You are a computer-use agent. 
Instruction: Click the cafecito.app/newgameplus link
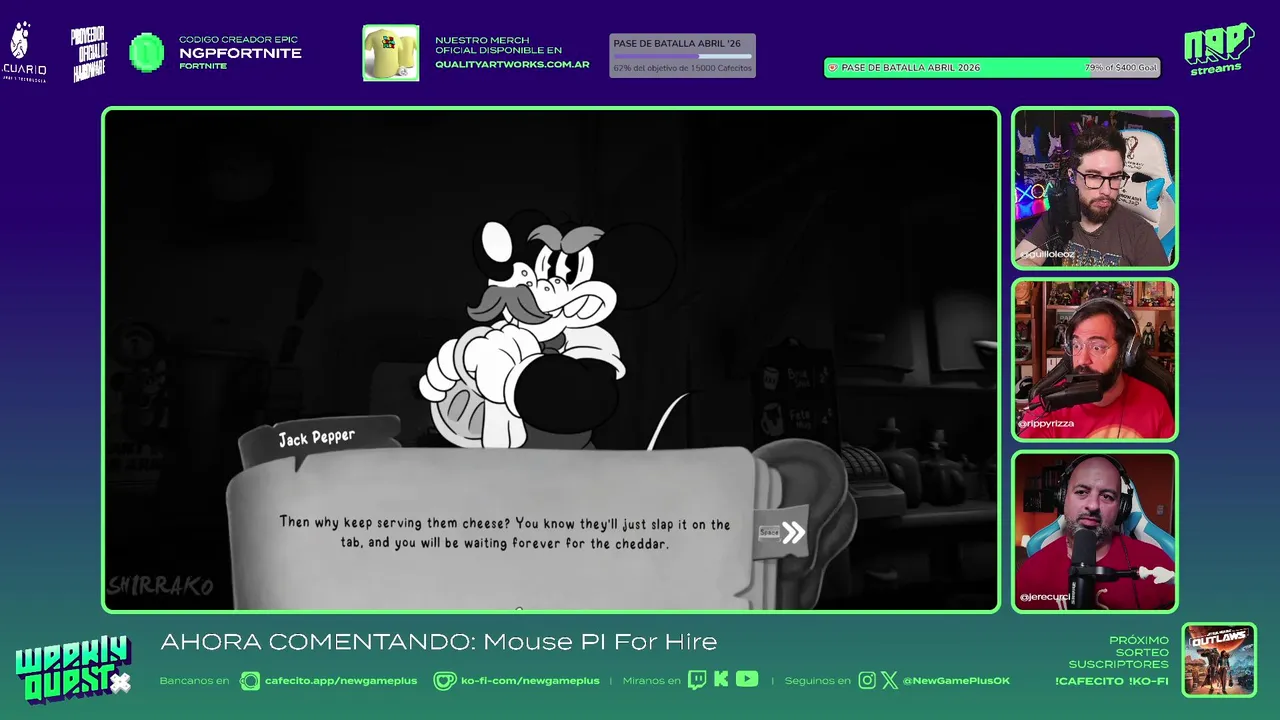pyautogui.click(x=341, y=681)
